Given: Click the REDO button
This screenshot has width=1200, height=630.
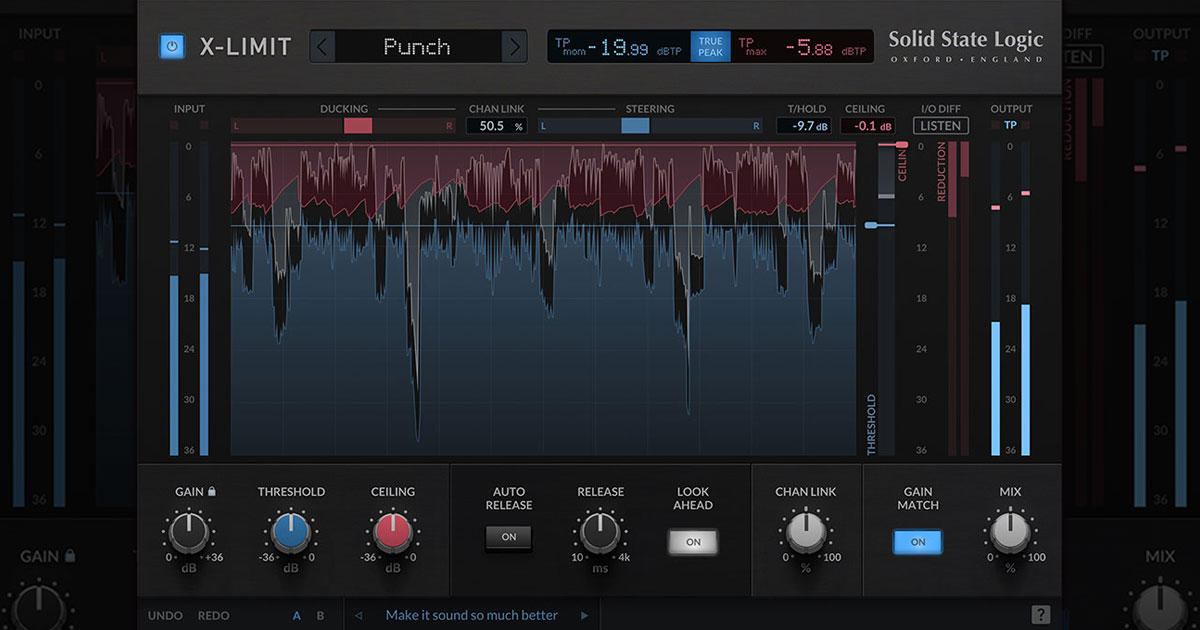Looking at the screenshot, I should tap(214, 615).
